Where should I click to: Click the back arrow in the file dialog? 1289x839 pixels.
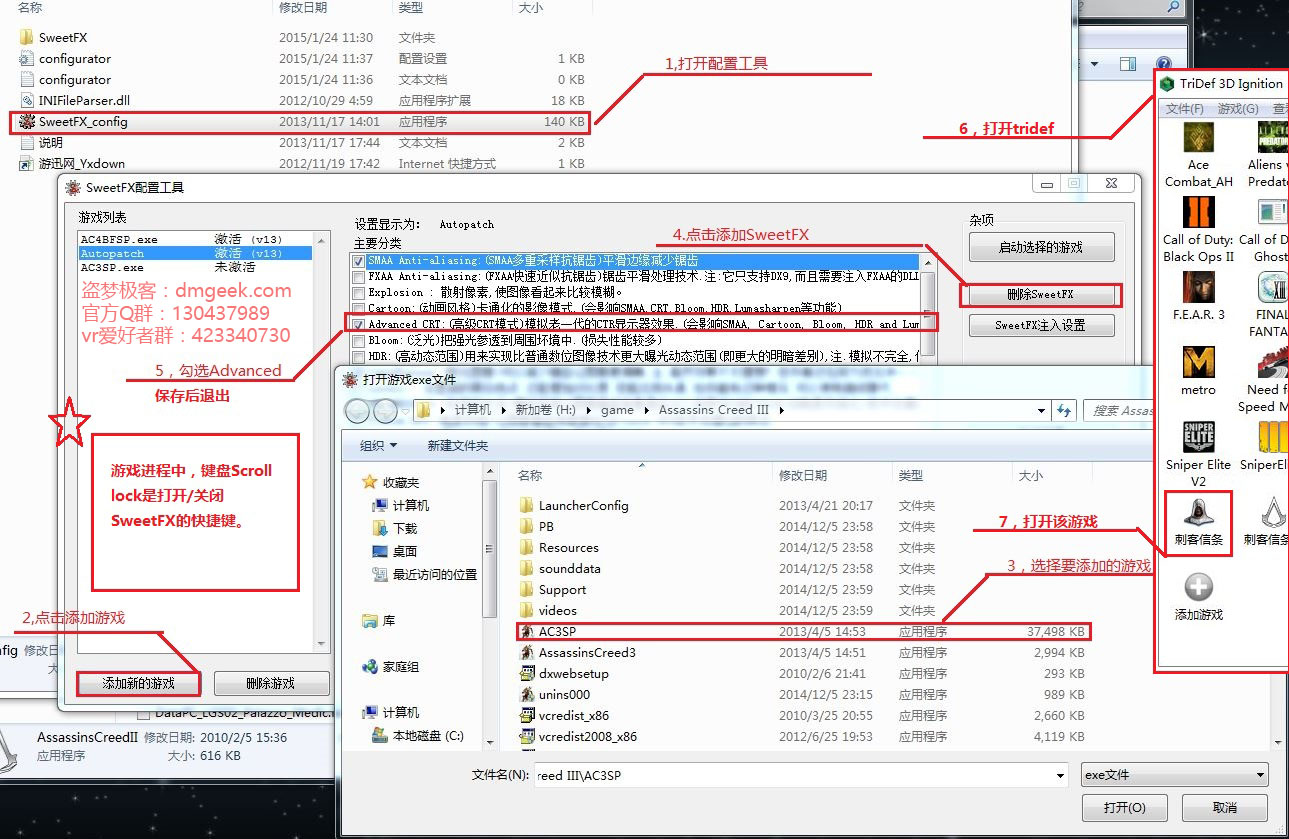click(359, 410)
